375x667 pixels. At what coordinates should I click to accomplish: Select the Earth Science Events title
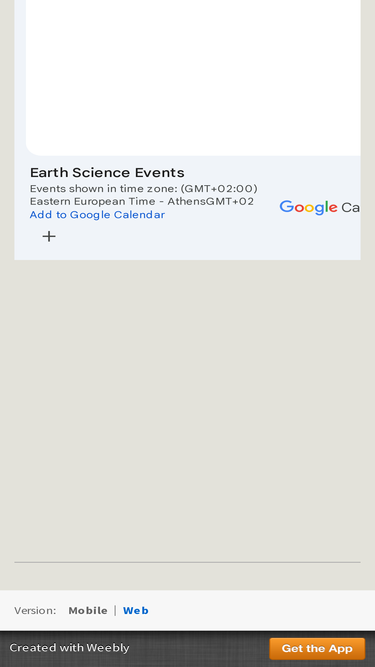[107, 172]
